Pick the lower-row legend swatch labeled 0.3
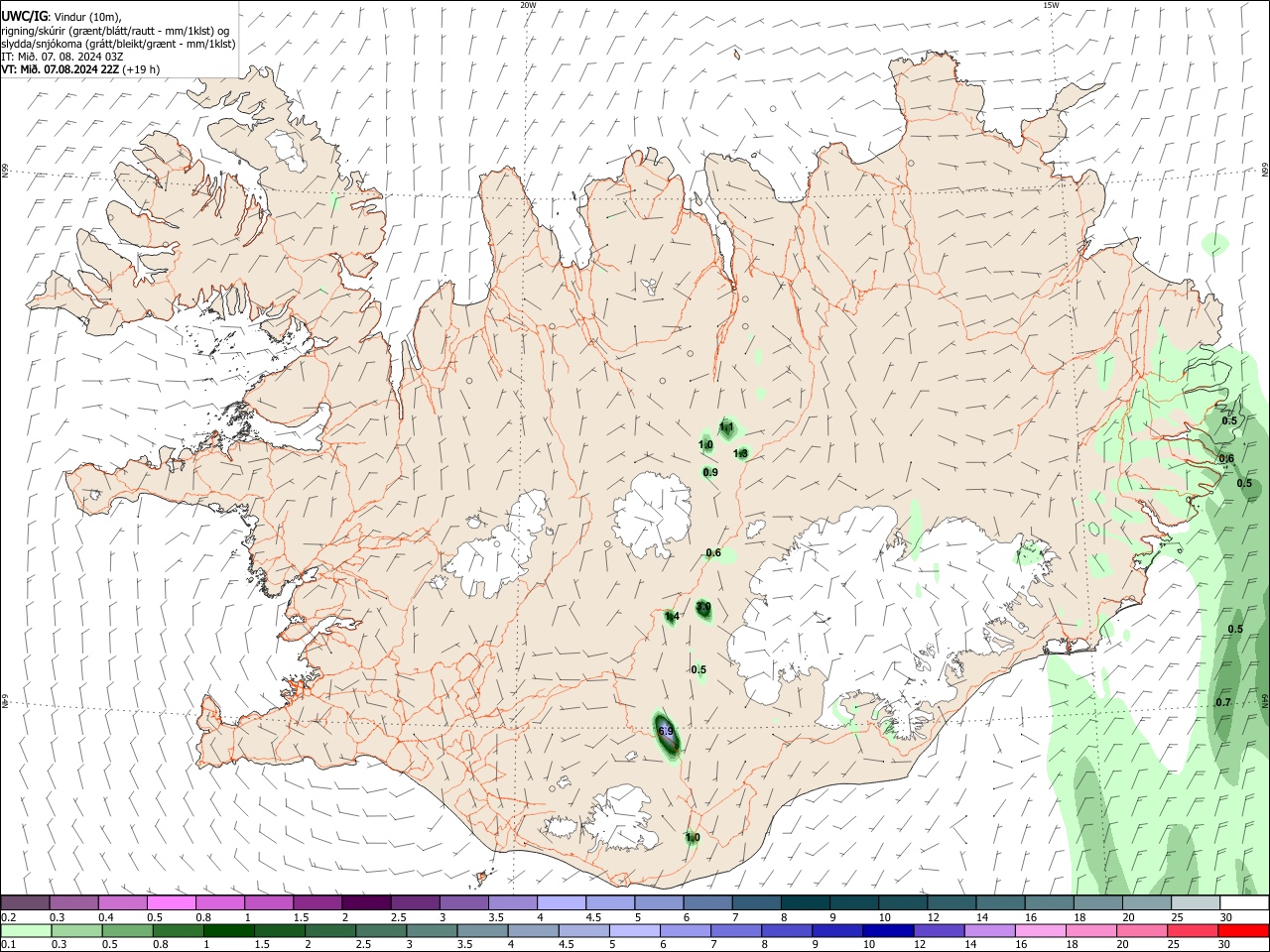 pos(76,931)
